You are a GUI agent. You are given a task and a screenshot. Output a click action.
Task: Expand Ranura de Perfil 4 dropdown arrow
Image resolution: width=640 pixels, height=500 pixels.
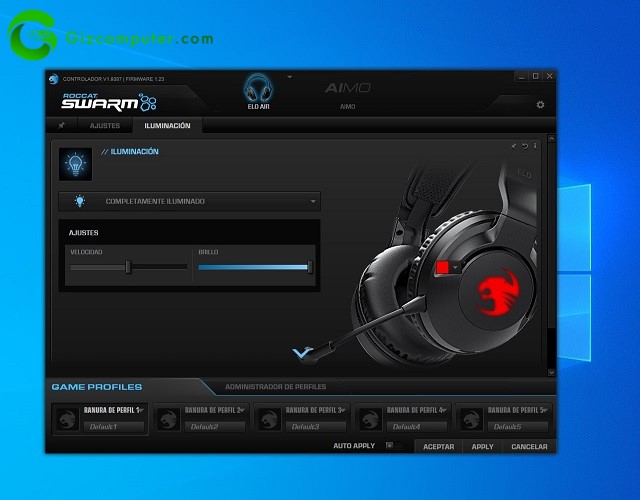click(444, 410)
